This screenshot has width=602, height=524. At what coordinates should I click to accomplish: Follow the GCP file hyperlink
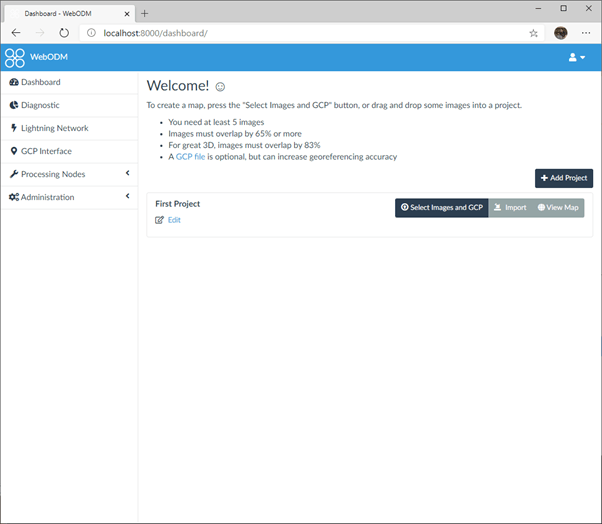(190, 157)
